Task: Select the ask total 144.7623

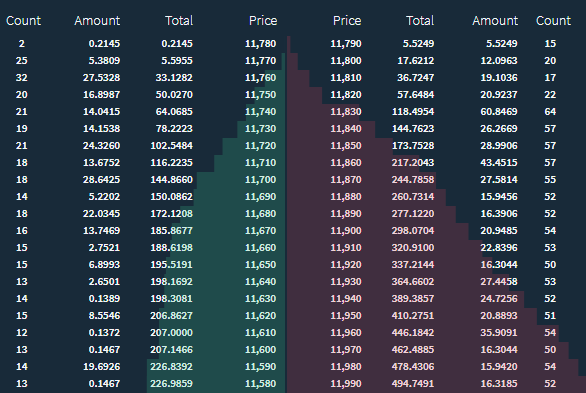Action: click(413, 129)
